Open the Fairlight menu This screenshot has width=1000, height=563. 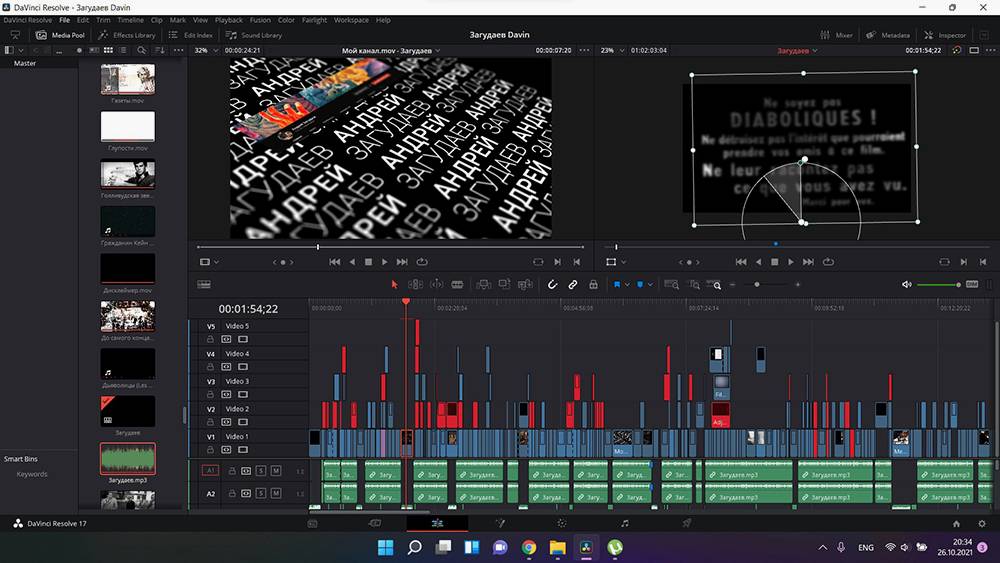314,20
